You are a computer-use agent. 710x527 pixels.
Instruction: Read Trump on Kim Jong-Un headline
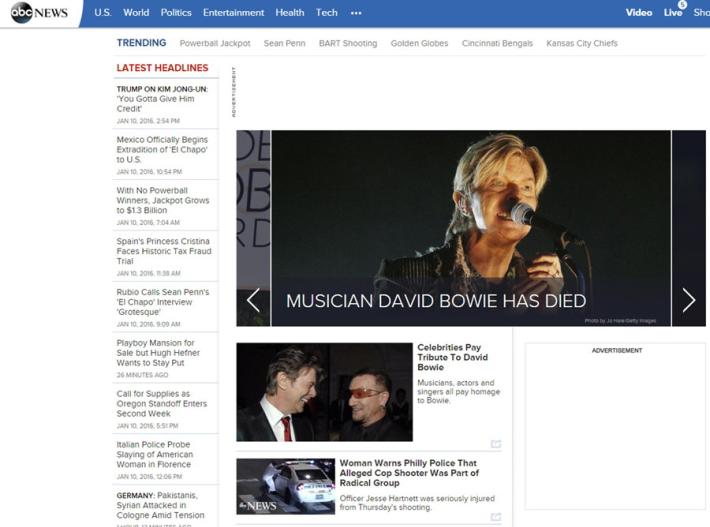point(161,98)
